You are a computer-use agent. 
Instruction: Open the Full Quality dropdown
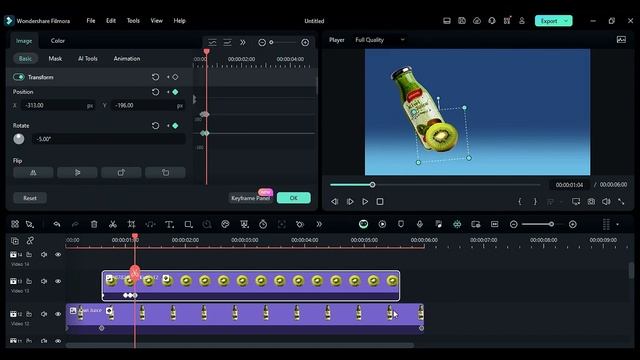point(380,40)
